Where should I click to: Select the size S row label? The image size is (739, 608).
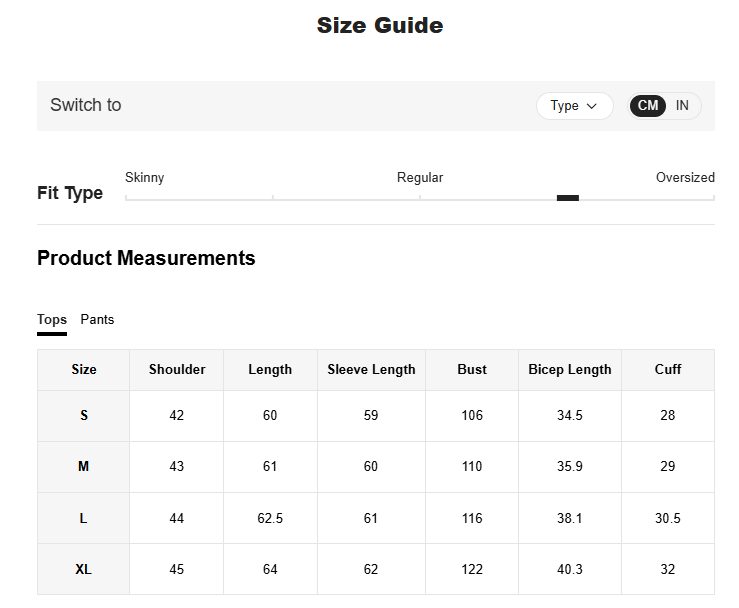[x=84, y=416]
